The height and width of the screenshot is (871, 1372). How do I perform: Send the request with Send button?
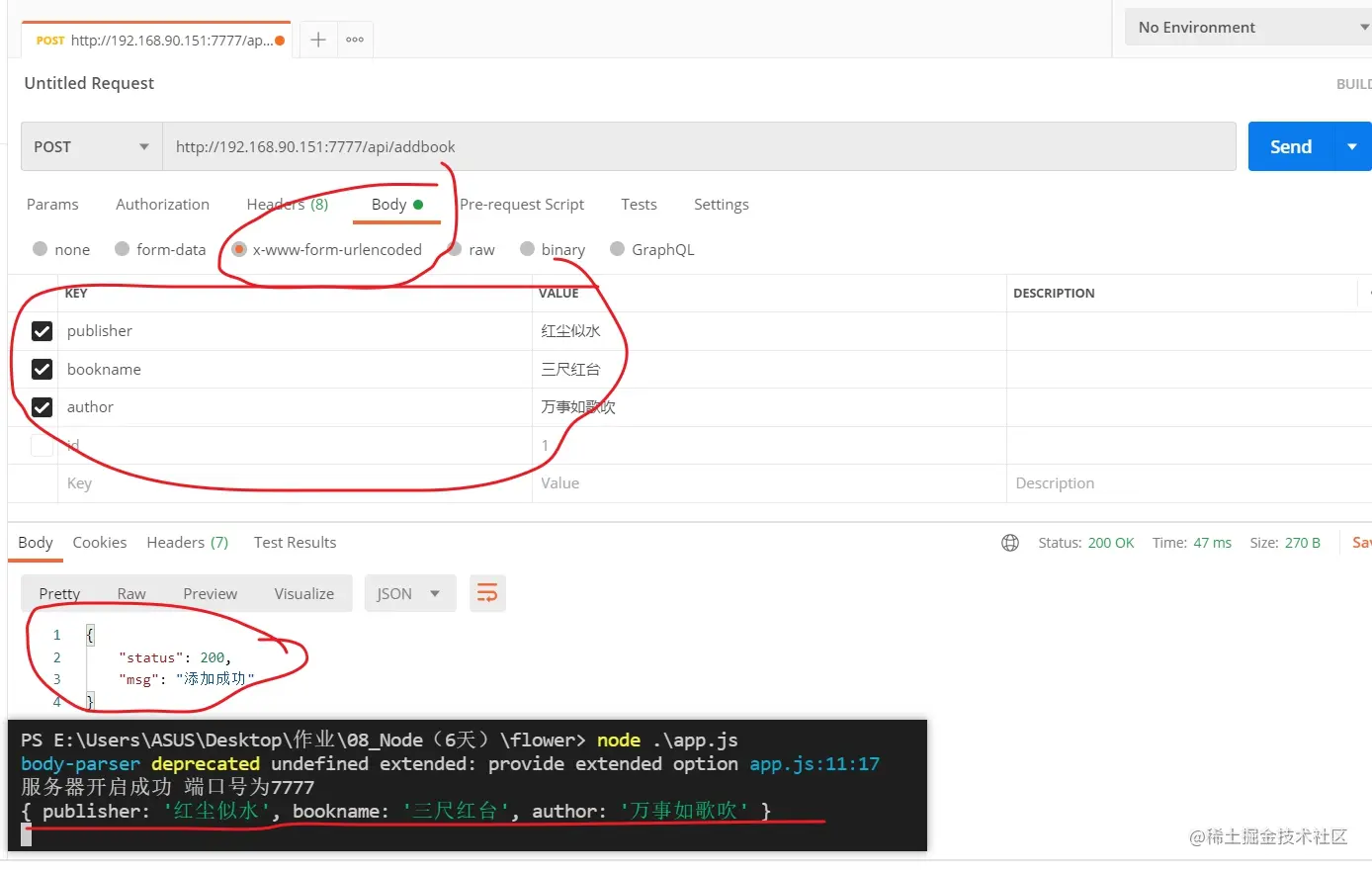pos(1291,146)
